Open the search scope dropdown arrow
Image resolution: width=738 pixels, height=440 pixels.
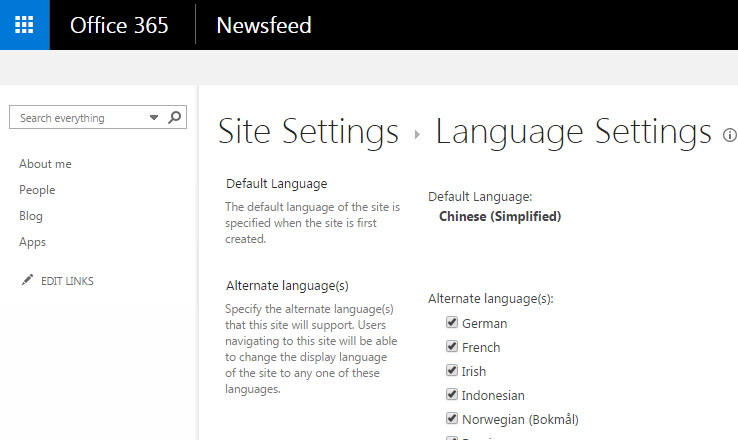coord(154,118)
